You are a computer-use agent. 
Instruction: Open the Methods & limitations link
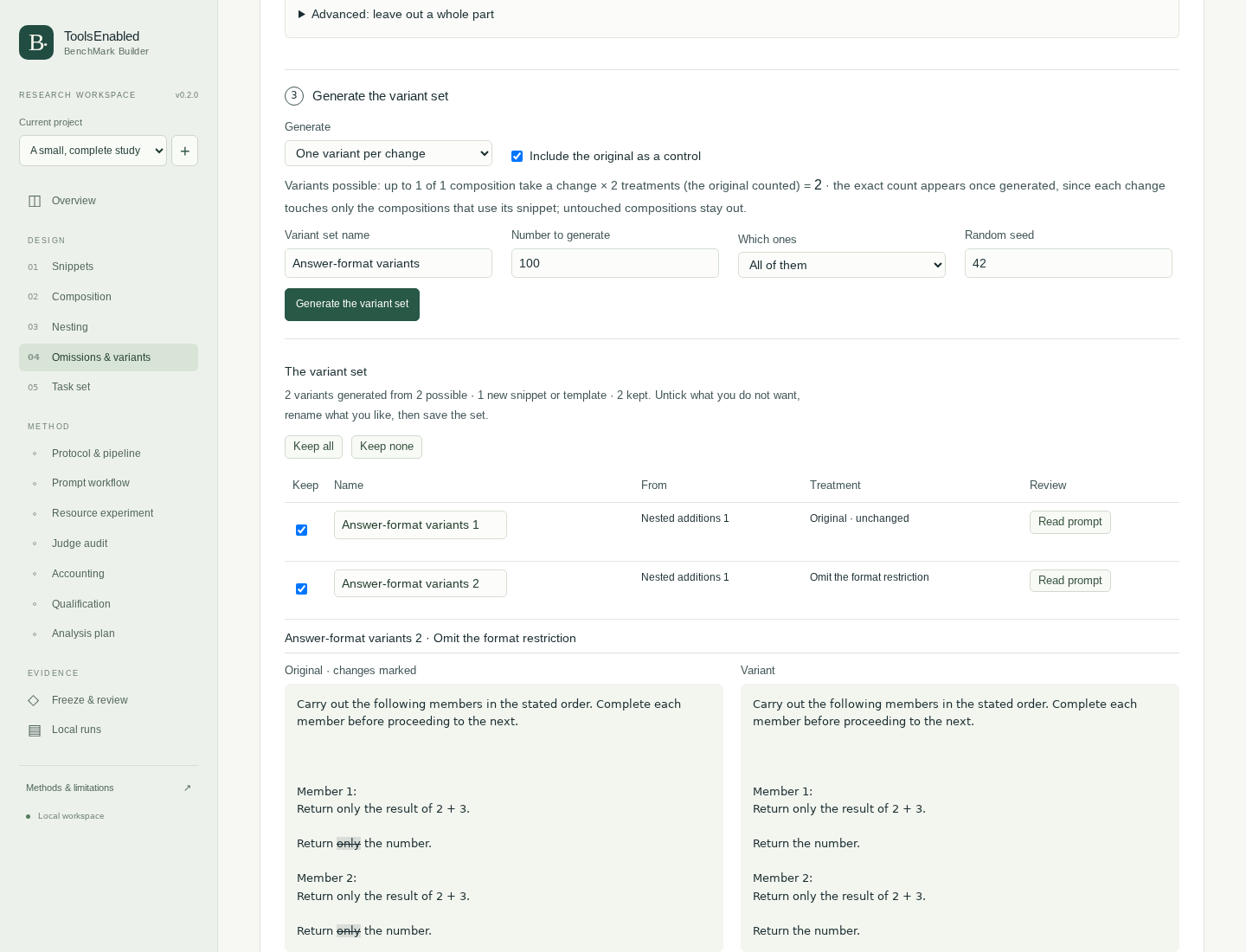[x=108, y=788]
